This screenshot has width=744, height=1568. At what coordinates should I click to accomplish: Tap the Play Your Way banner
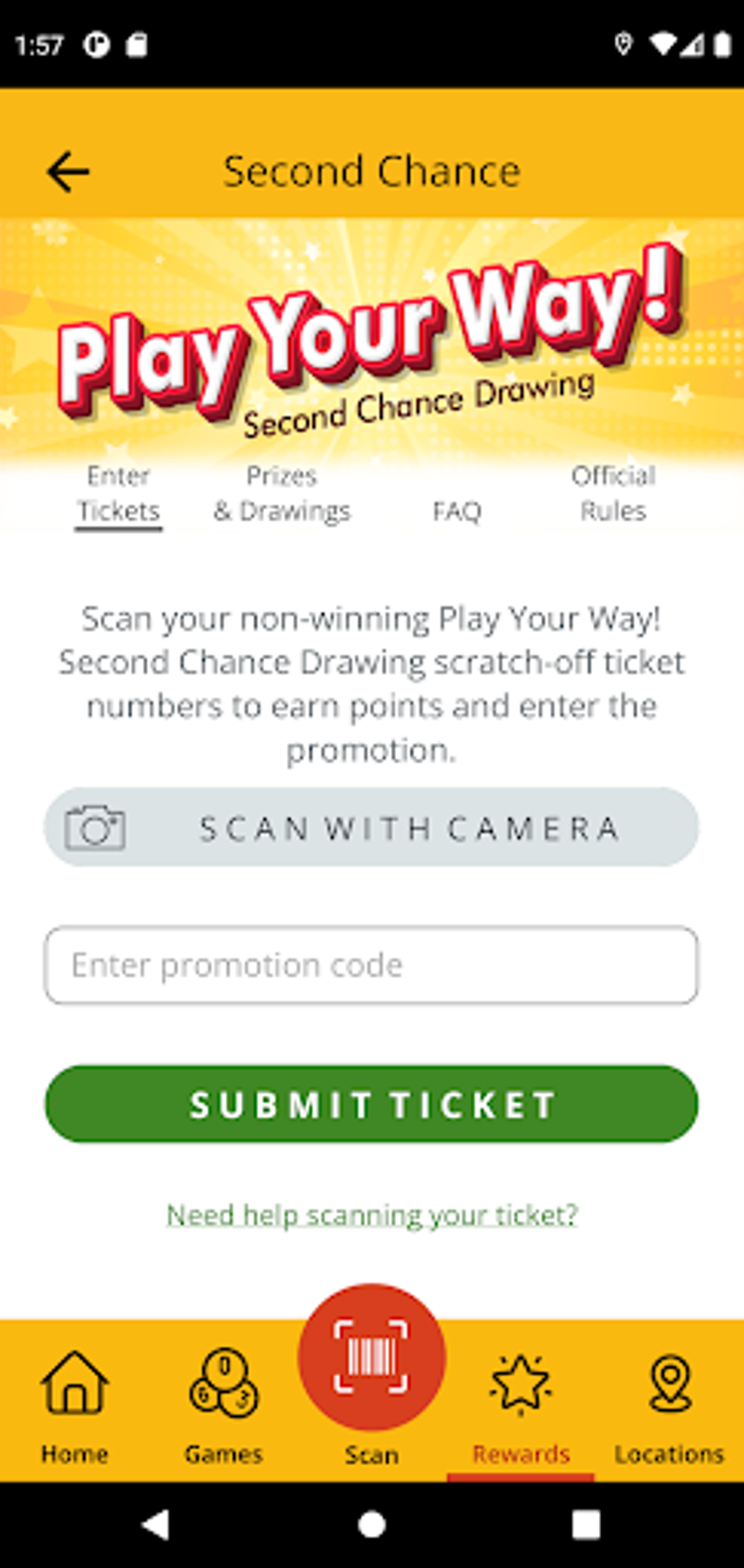click(371, 339)
